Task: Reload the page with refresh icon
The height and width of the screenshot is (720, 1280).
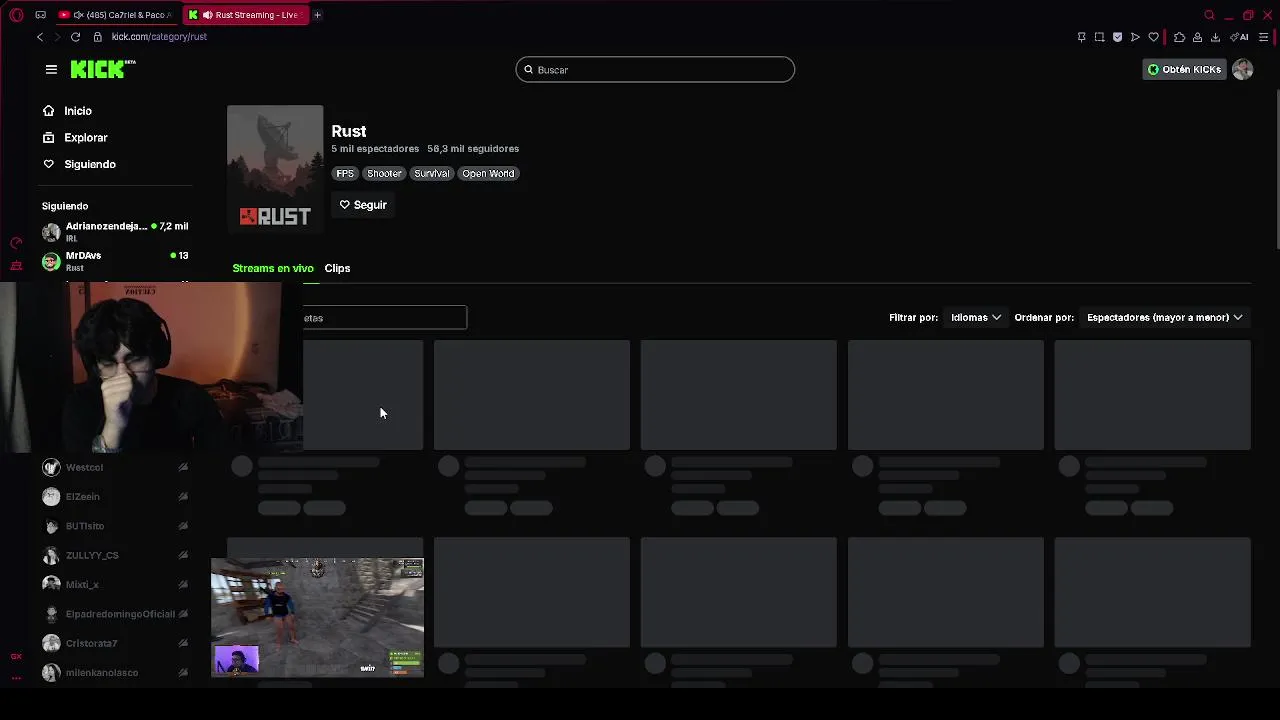Action: [x=75, y=37]
